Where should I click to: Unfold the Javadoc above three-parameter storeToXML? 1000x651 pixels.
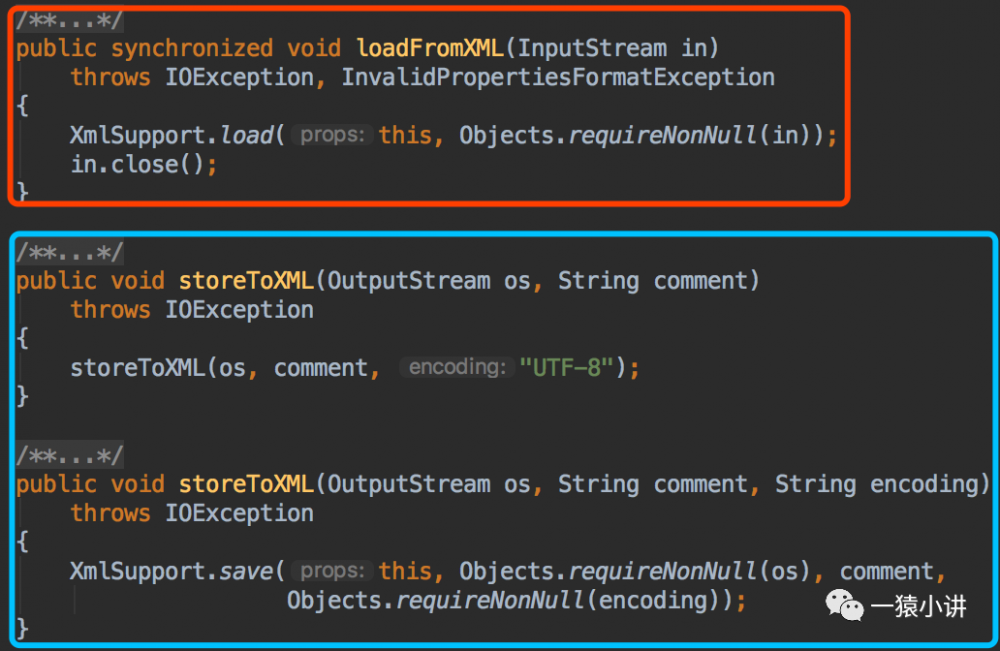coord(70,456)
